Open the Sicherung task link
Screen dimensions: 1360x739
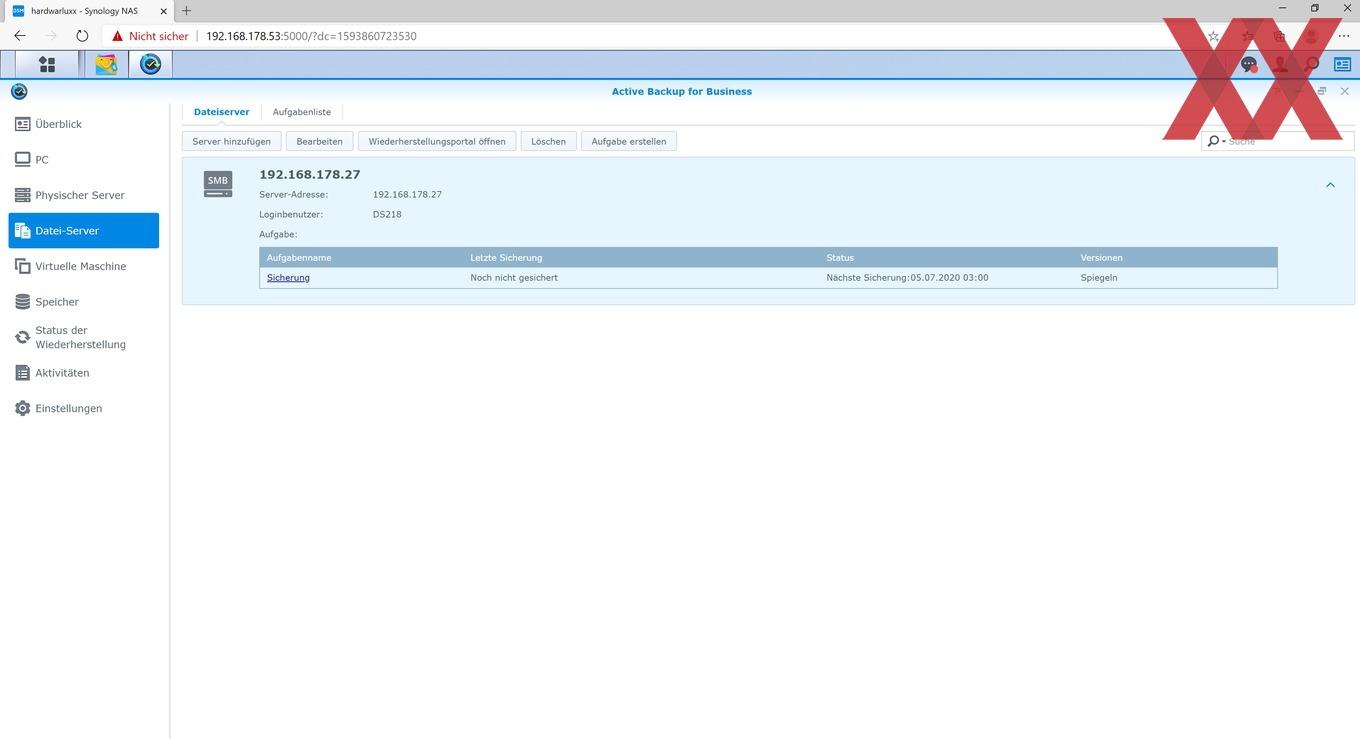[288, 277]
